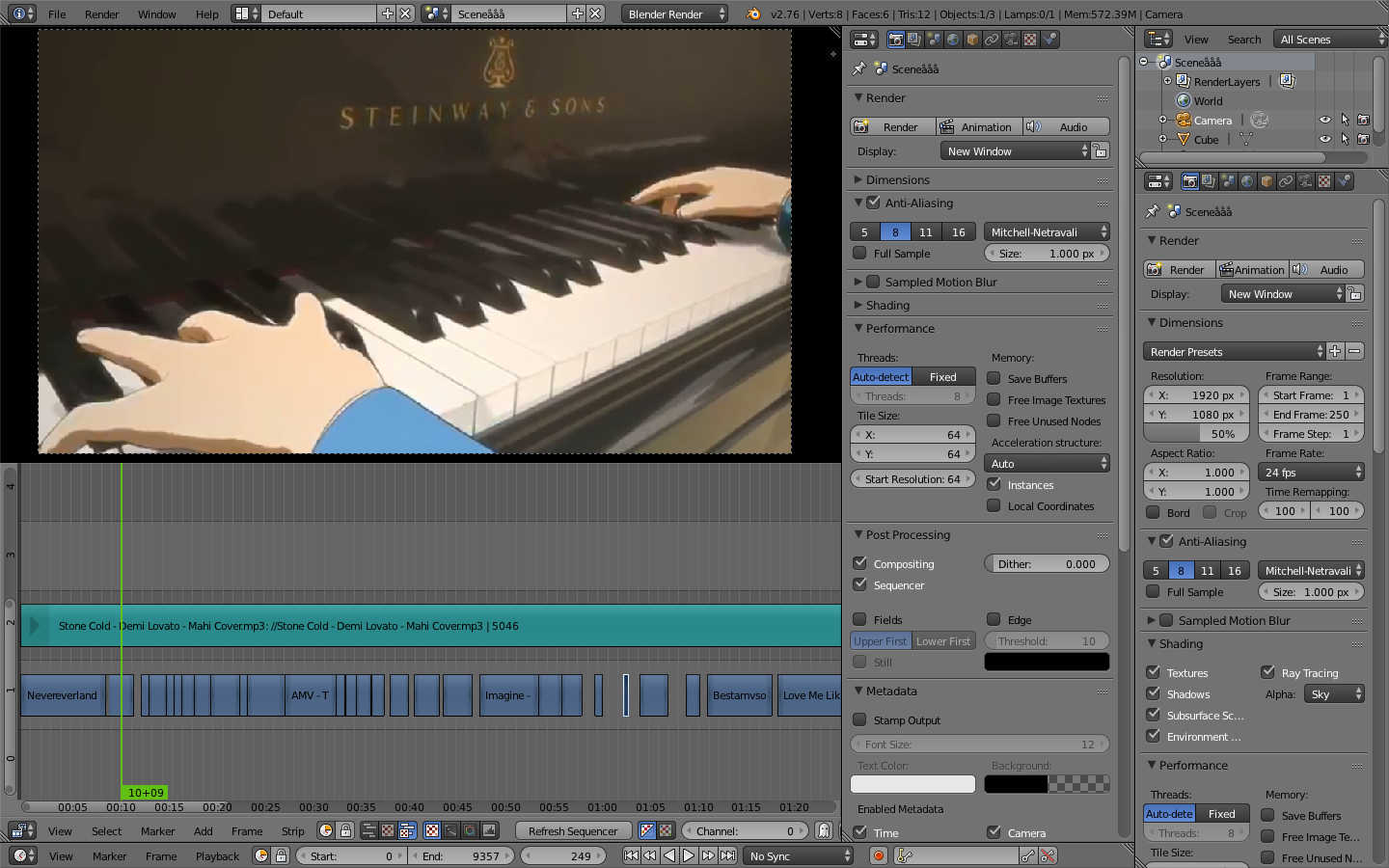The height and width of the screenshot is (868, 1389).
Task: Enable the Edge checkbox in Post Processing
Action: coord(994,619)
